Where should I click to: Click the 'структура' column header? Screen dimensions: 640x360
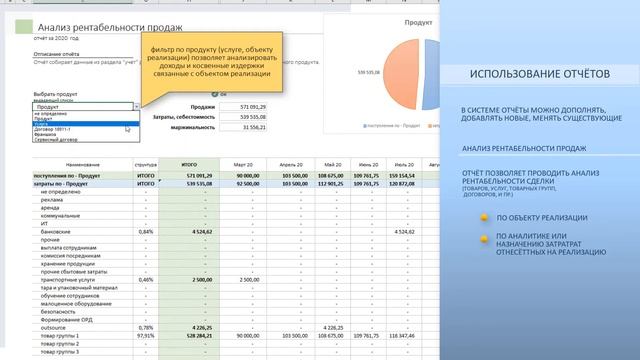146,164
